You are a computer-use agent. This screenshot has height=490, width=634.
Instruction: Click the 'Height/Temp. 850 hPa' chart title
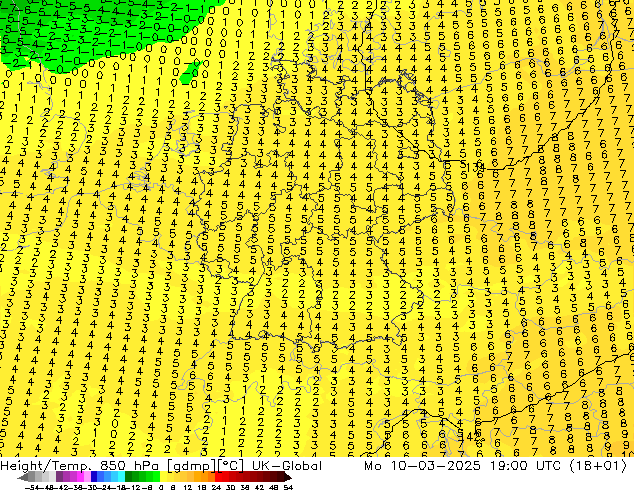(79, 466)
